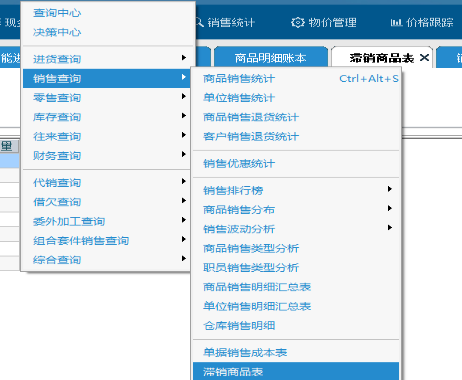Click the 价格跟踪 bar chart icon
Image resolution: width=462 pixels, height=380 pixels.
396,23
